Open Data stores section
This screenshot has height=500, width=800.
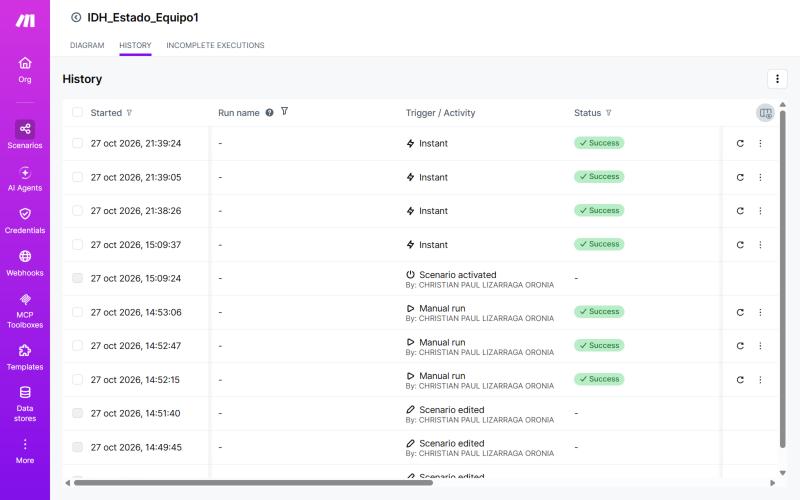pyautogui.click(x=24, y=404)
